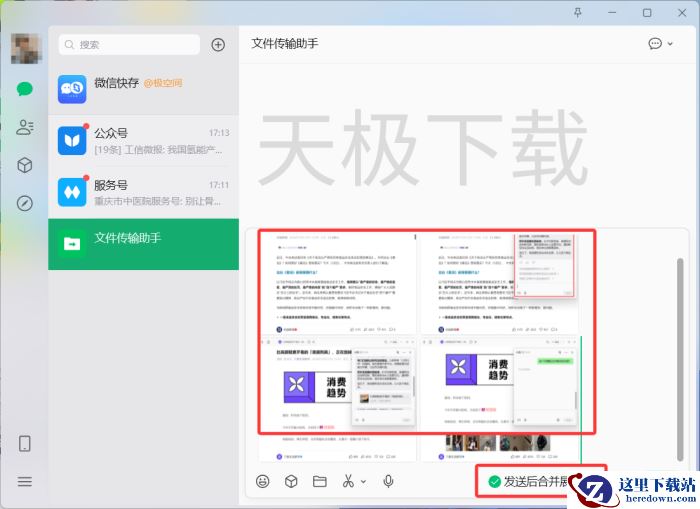Select the top-right pasted screenshot thumbnail
The image size is (700, 509).
point(499,283)
